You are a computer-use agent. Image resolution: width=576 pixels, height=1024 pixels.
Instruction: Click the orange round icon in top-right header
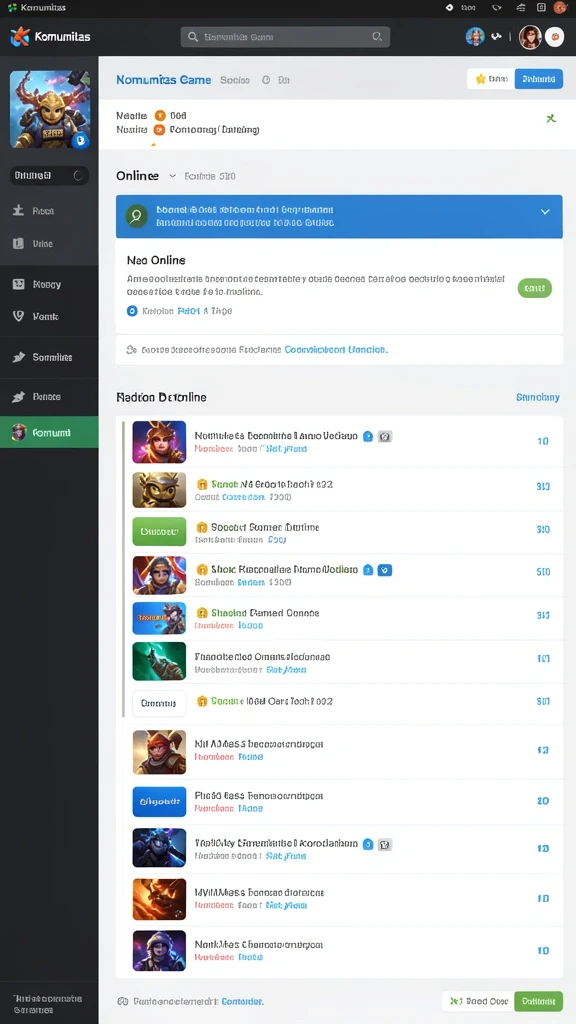pyautogui.click(x=554, y=37)
